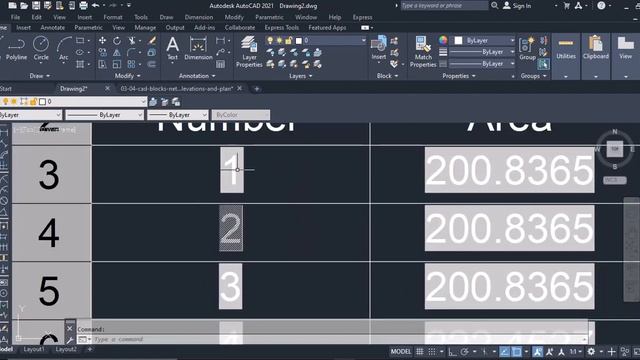Toggle layer on/off lightbulb in ribbon layer list

click(x=270, y=40)
